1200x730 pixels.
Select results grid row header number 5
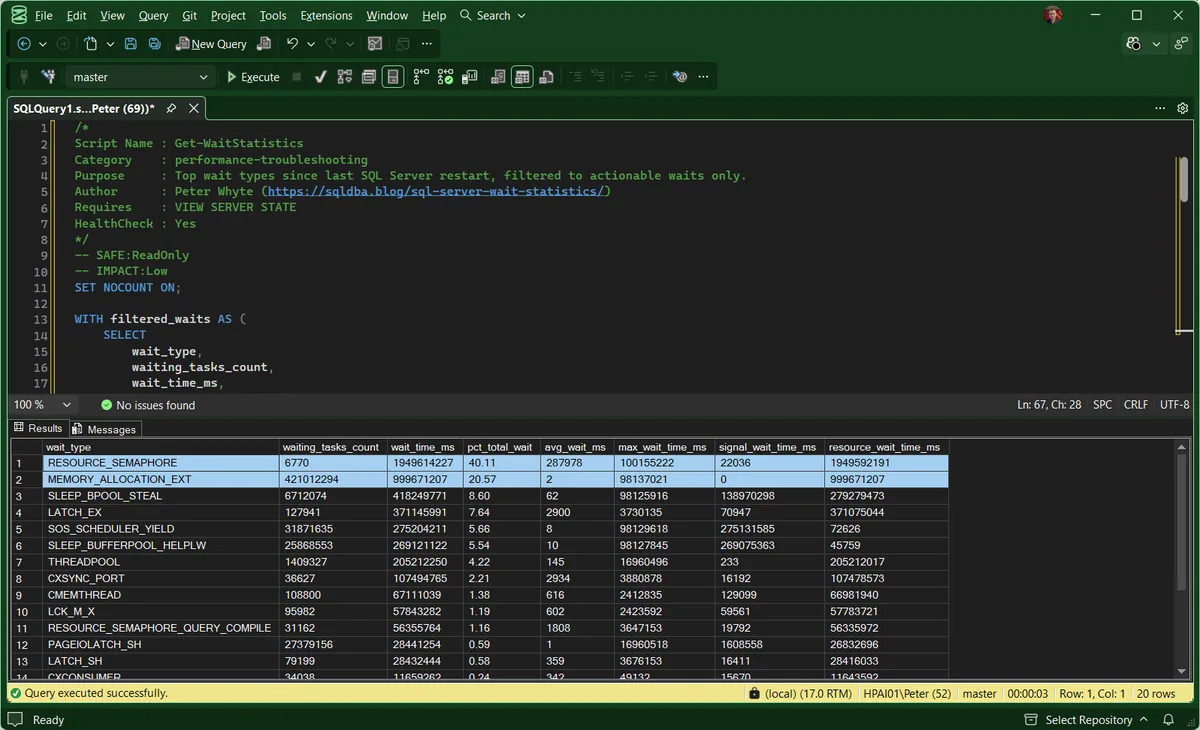click(x=26, y=528)
